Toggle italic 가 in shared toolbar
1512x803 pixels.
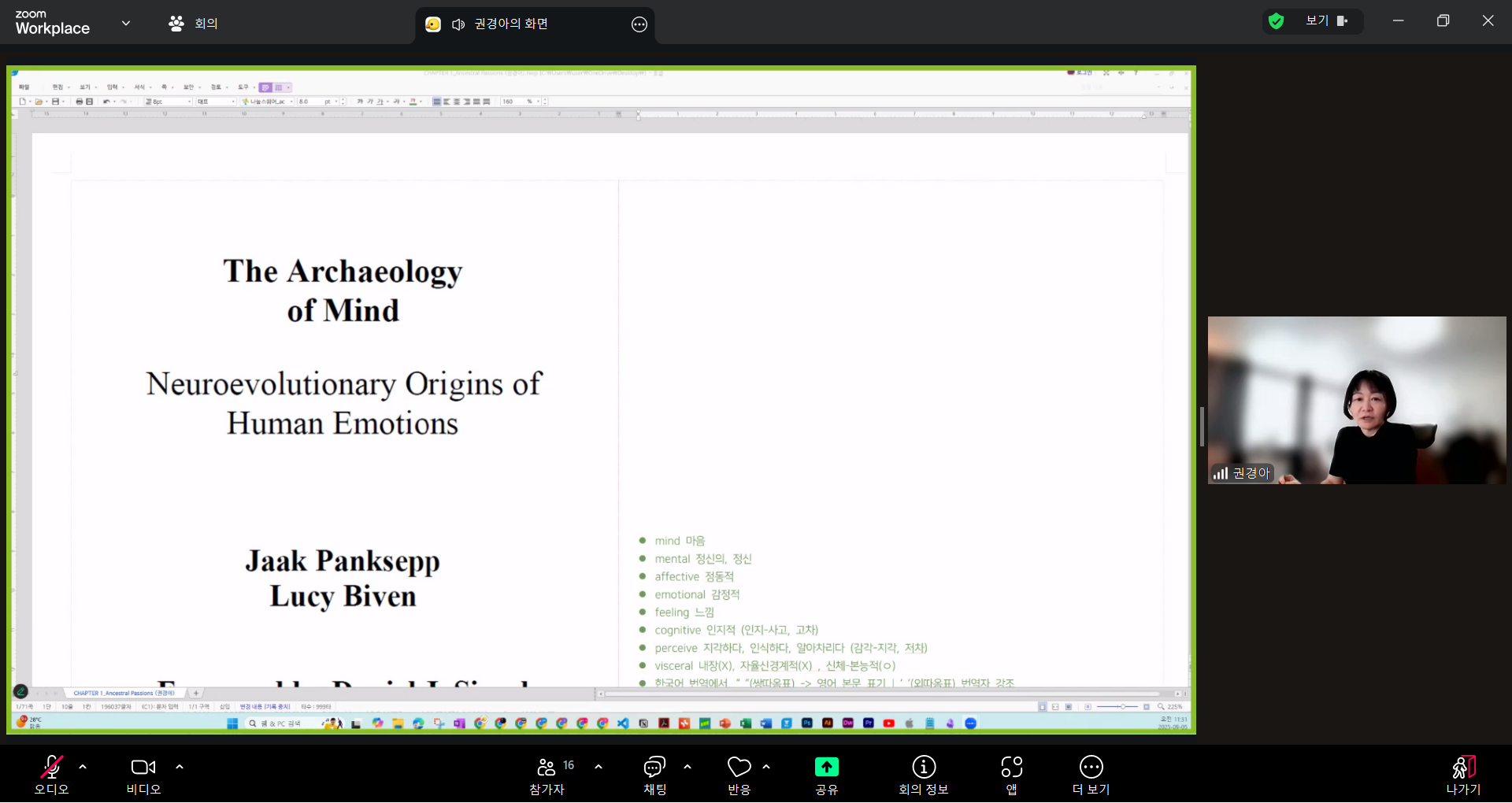(x=370, y=102)
